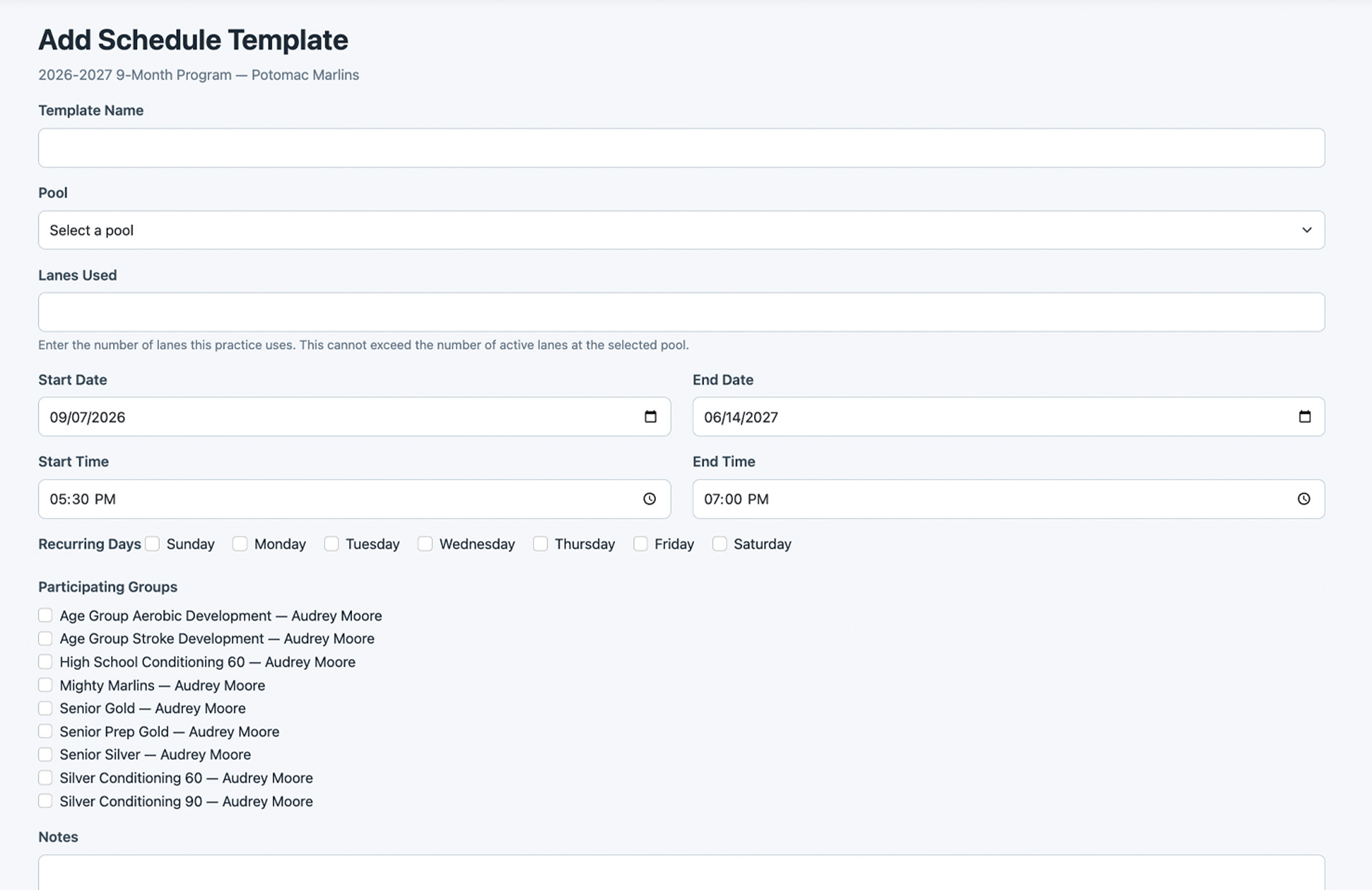Click the Add Schedule Template heading
Viewport: 1372px width, 890px height.
tap(193, 40)
